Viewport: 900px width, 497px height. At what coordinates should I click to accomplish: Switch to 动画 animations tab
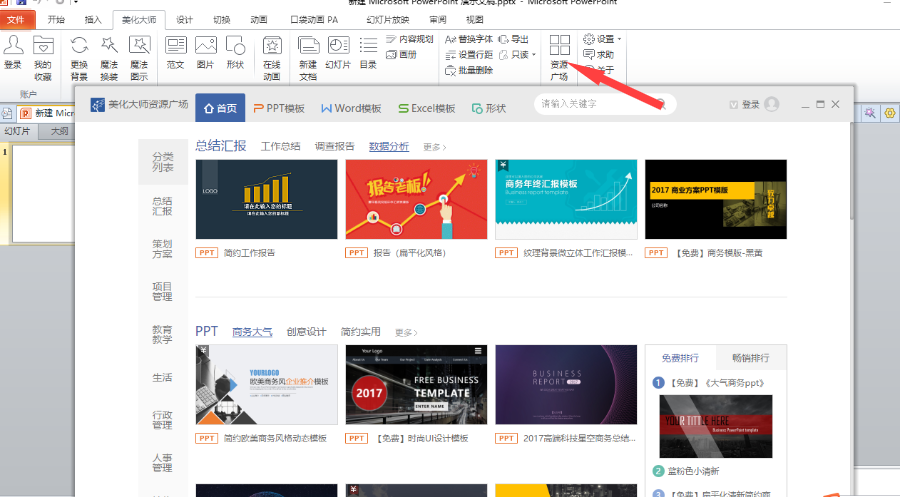259,20
